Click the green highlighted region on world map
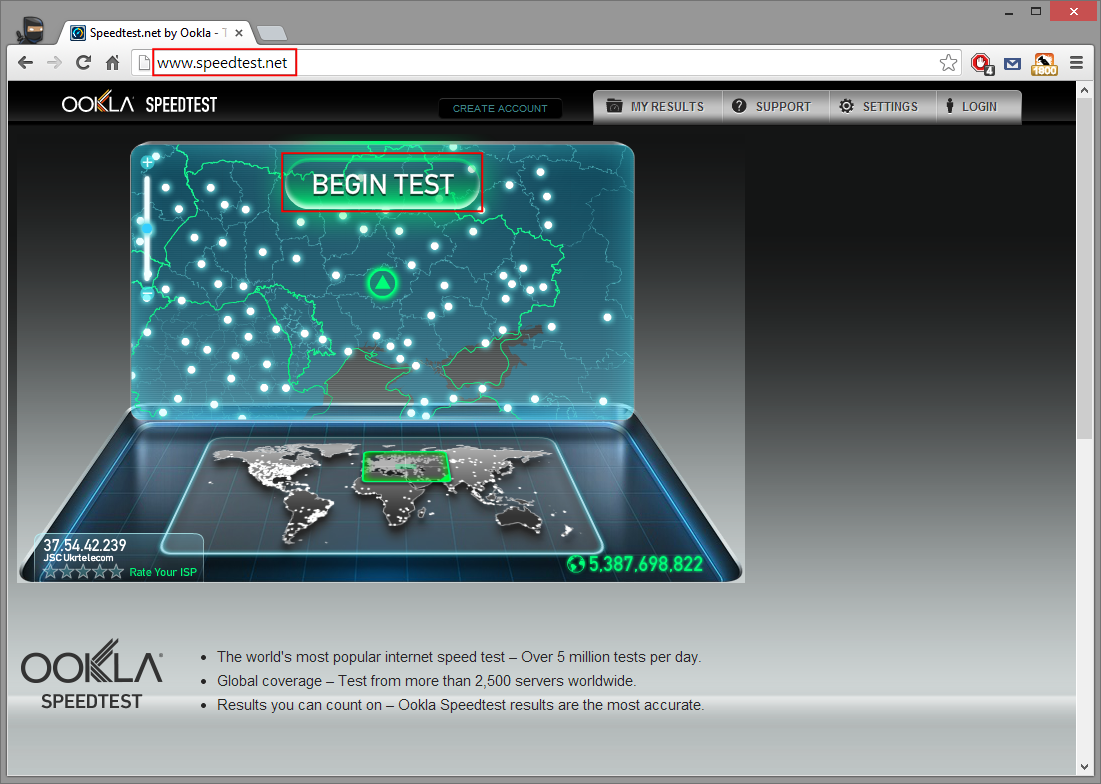The width and height of the screenshot is (1101, 784). click(x=406, y=467)
